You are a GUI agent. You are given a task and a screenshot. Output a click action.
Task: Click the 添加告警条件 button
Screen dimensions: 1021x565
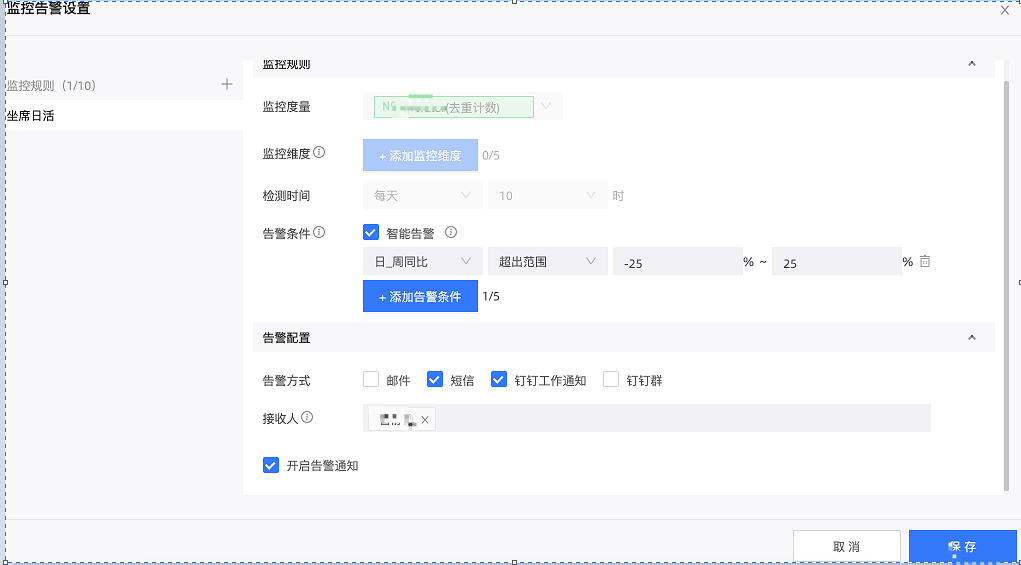pos(420,297)
